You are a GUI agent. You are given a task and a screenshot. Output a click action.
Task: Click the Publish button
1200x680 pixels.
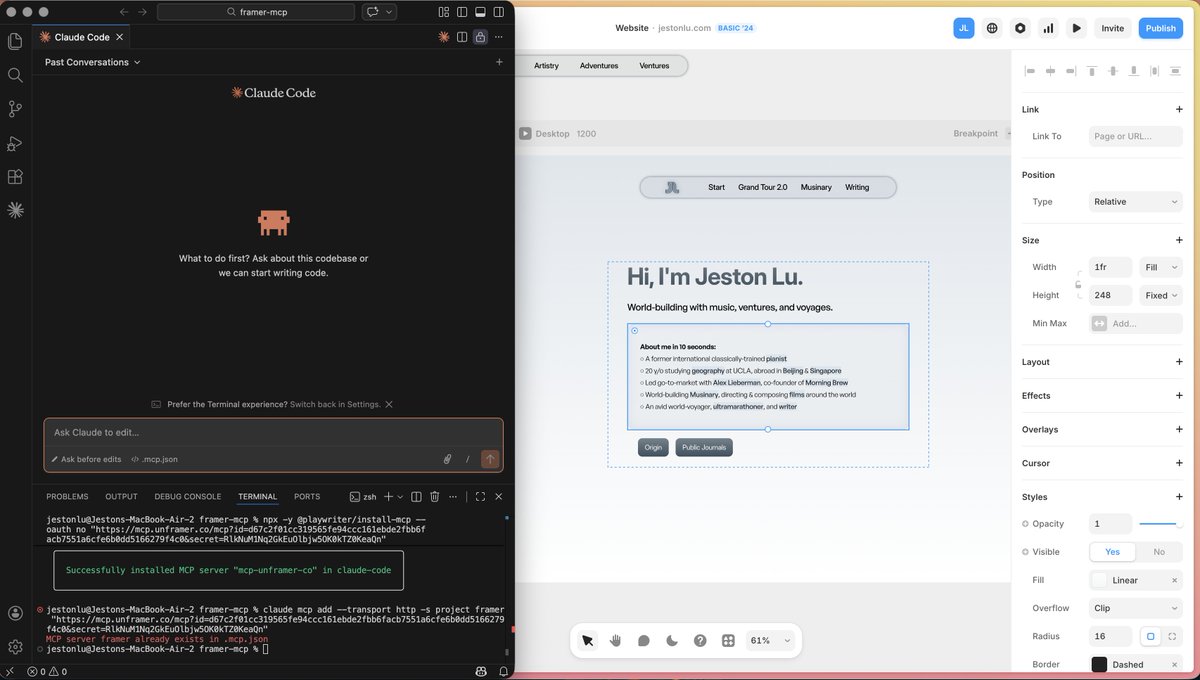1160,28
